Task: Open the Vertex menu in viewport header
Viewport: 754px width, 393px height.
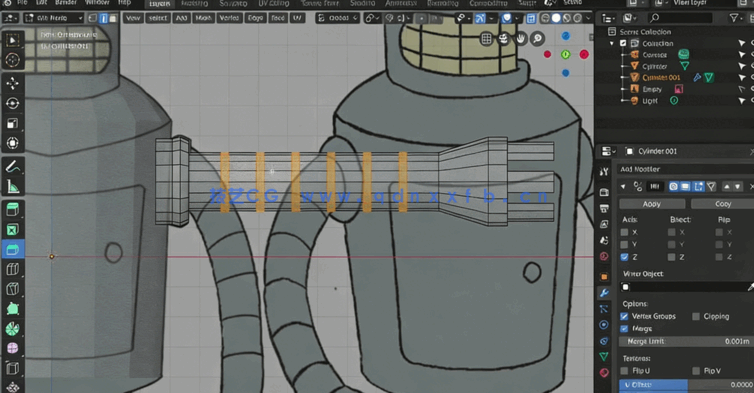Action: pos(229,18)
